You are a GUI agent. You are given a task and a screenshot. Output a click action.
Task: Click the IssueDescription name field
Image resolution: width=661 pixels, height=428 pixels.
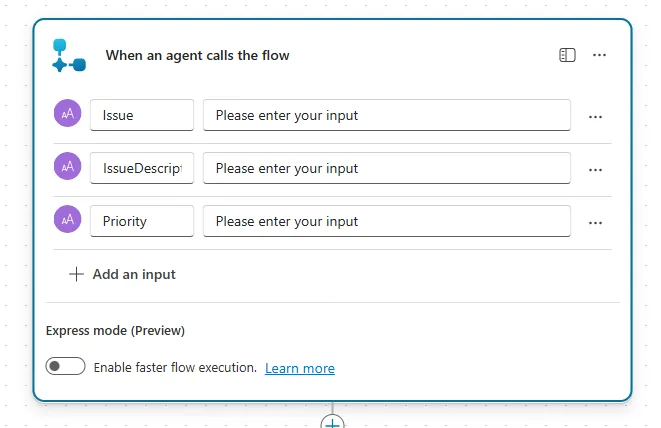pyautogui.click(x=142, y=168)
